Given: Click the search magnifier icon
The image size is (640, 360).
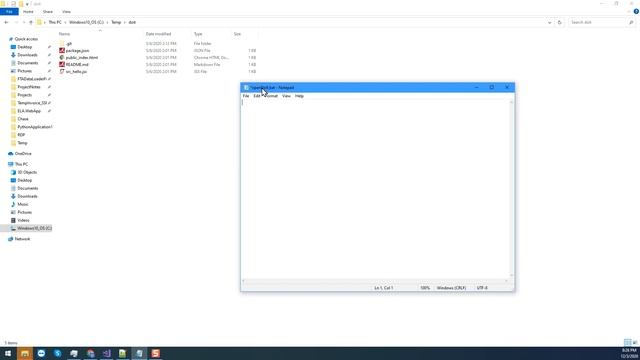Looking at the screenshot, I should click(x=631, y=22).
